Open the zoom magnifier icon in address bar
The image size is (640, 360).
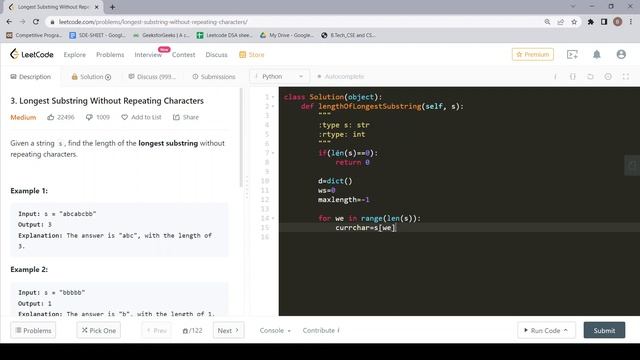tap(547, 22)
